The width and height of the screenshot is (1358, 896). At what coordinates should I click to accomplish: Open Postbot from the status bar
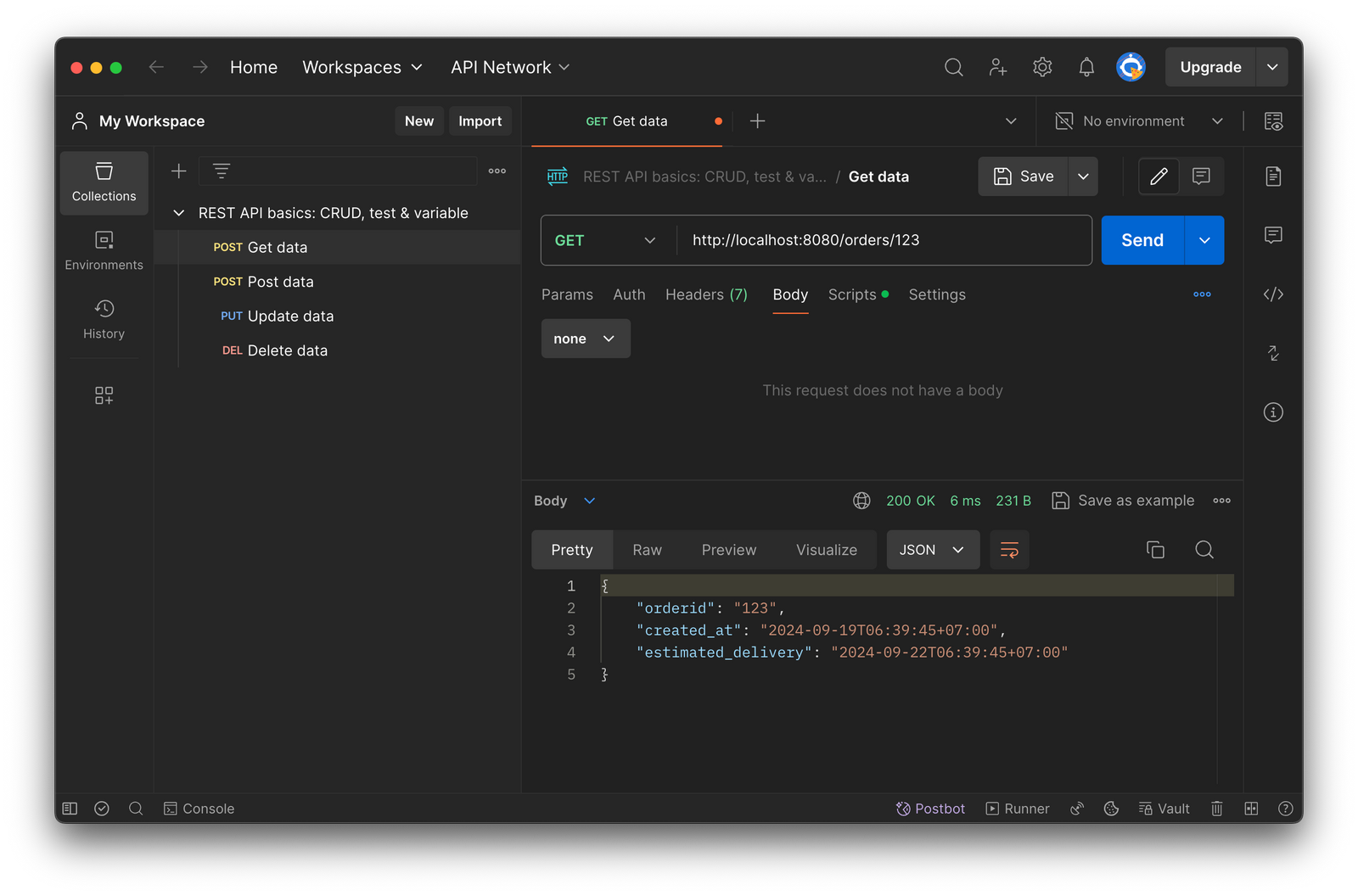coord(930,808)
